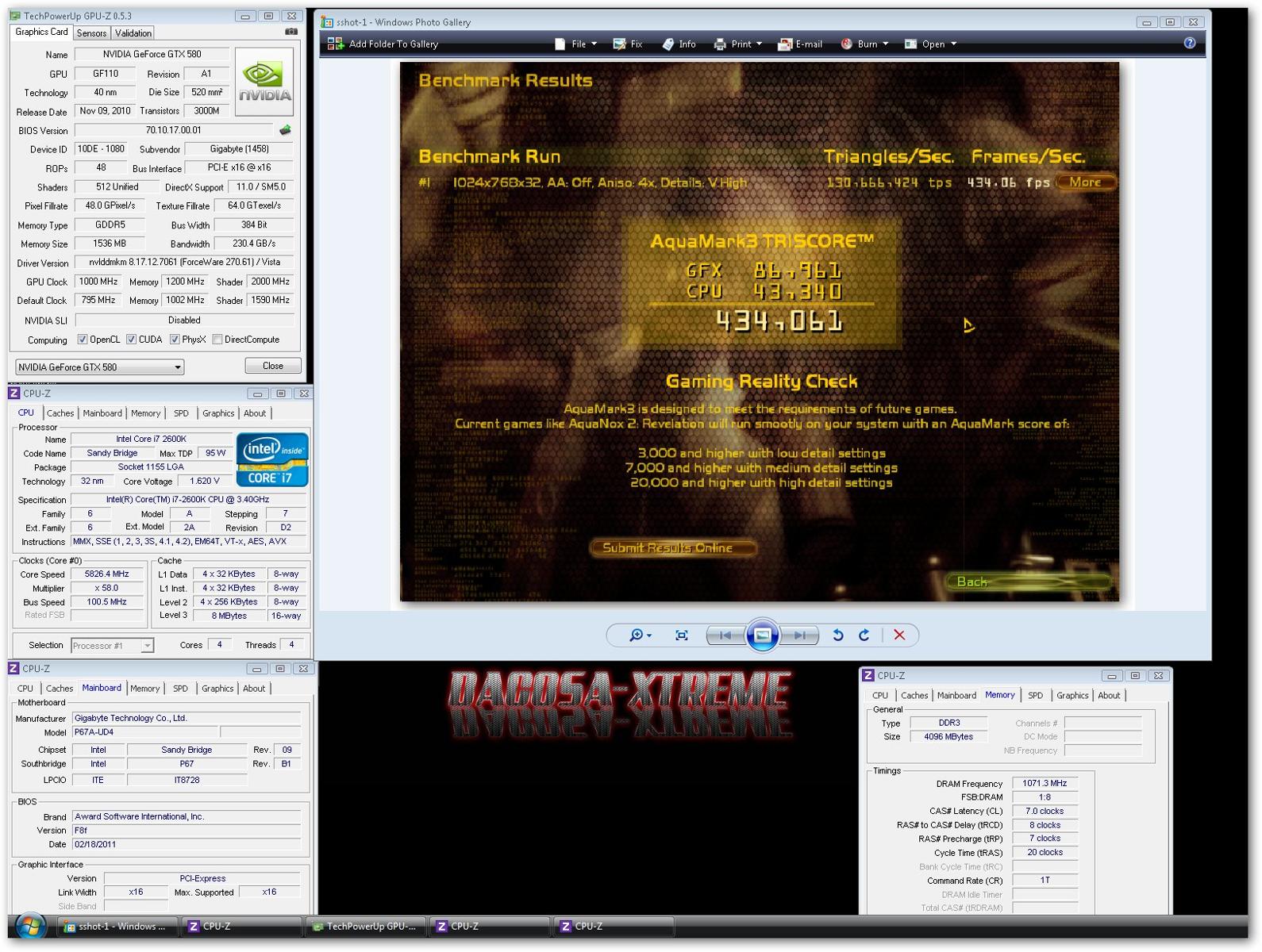Click the BIOS Version field 70.10.17.00.01
This screenshot has width=1262, height=952.
tap(174, 131)
